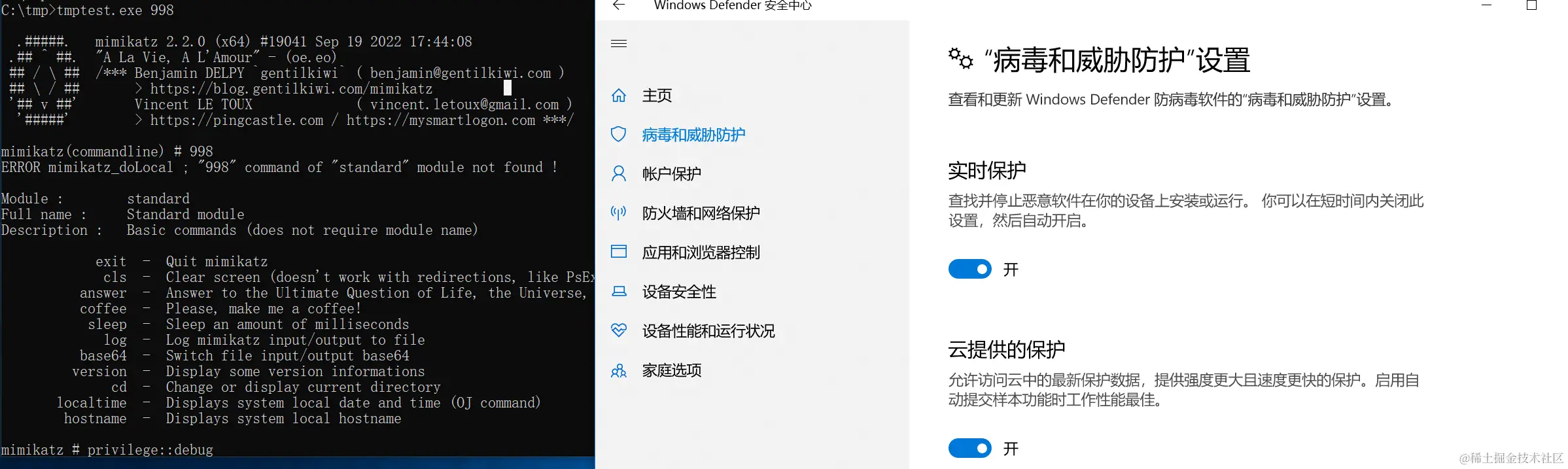Image resolution: width=1568 pixels, height=469 pixels.
Task: Click the "mimikatz # privilege::debug" prompt line in terminal
Action: tap(107, 450)
